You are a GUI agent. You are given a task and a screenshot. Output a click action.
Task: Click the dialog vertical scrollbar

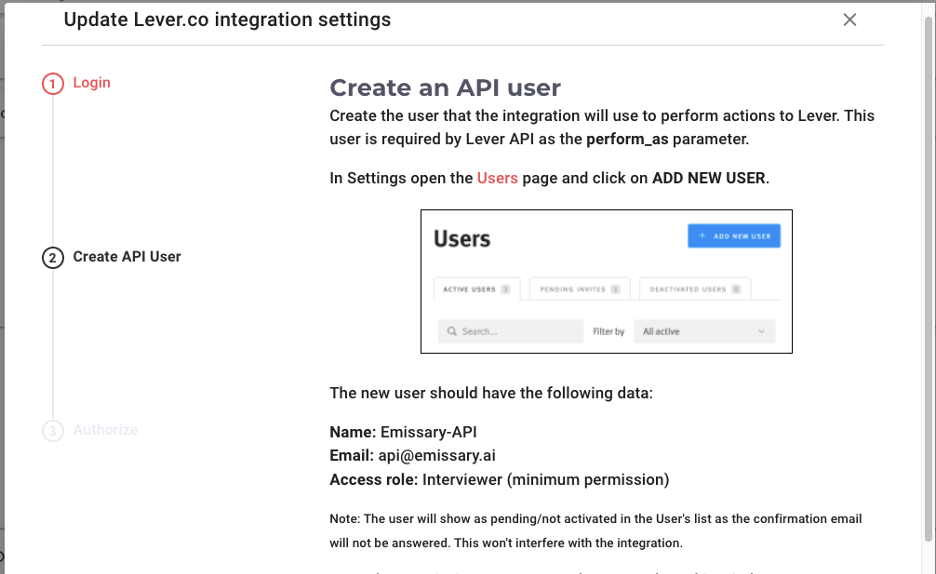click(928, 280)
